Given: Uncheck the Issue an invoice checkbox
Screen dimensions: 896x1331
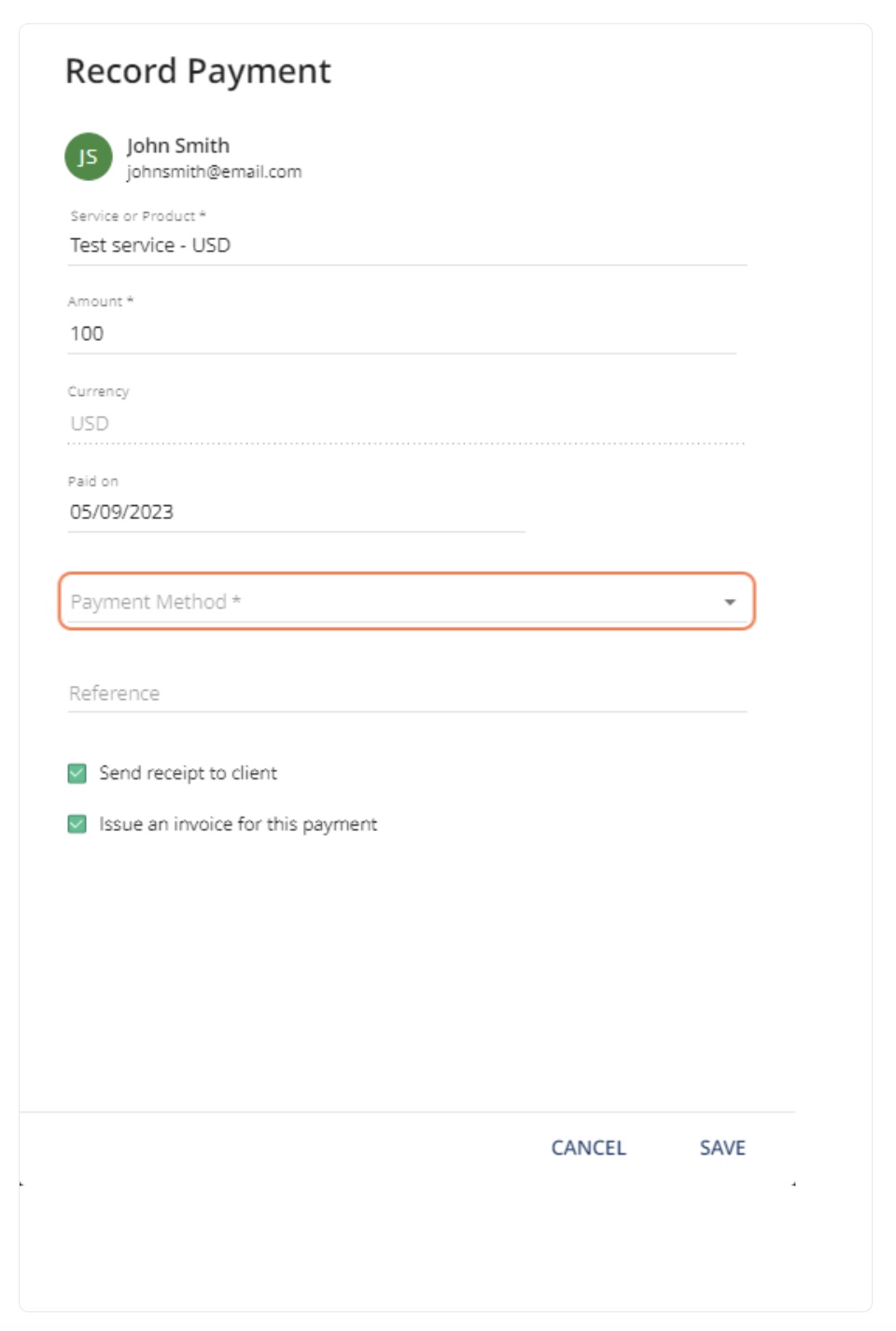Looking at the screenshot, I should (77, 824).
